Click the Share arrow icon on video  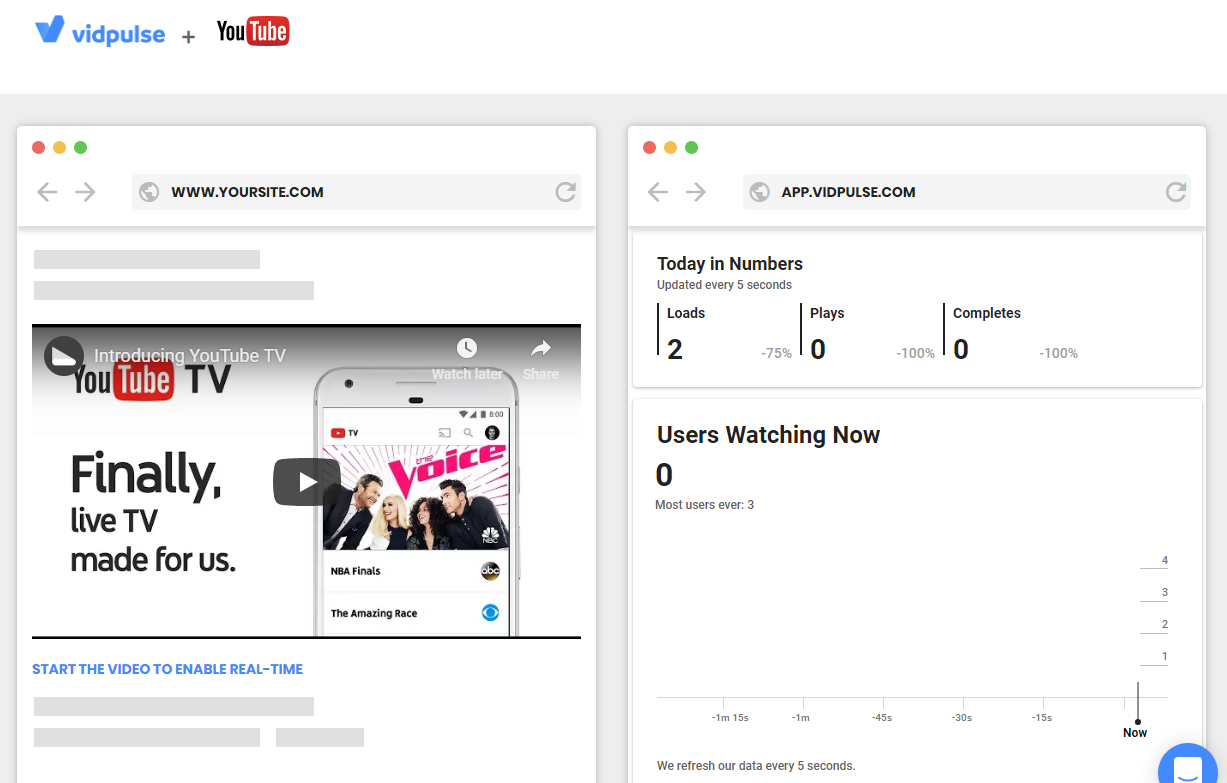(541, 348)
